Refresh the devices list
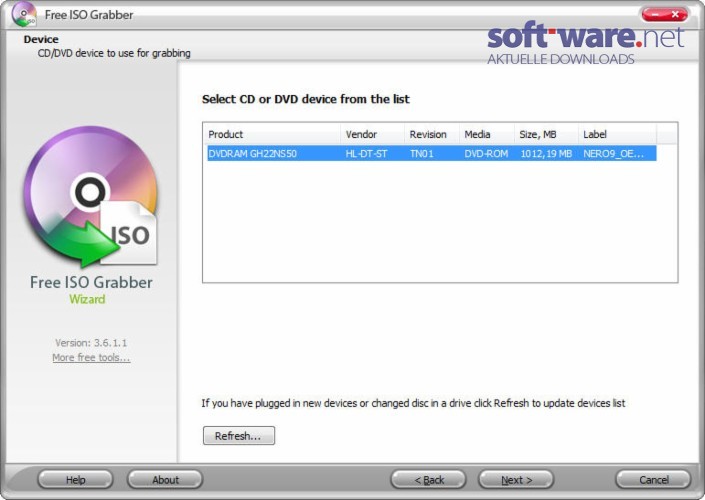This screenshot has width=705, height=500. coord(239,436)
